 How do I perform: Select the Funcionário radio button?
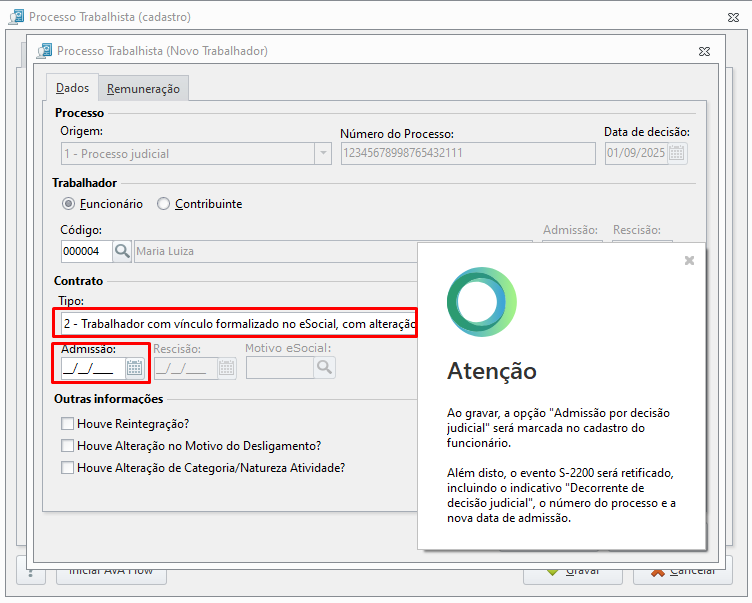pyautogui.click(x=69, y=204)
